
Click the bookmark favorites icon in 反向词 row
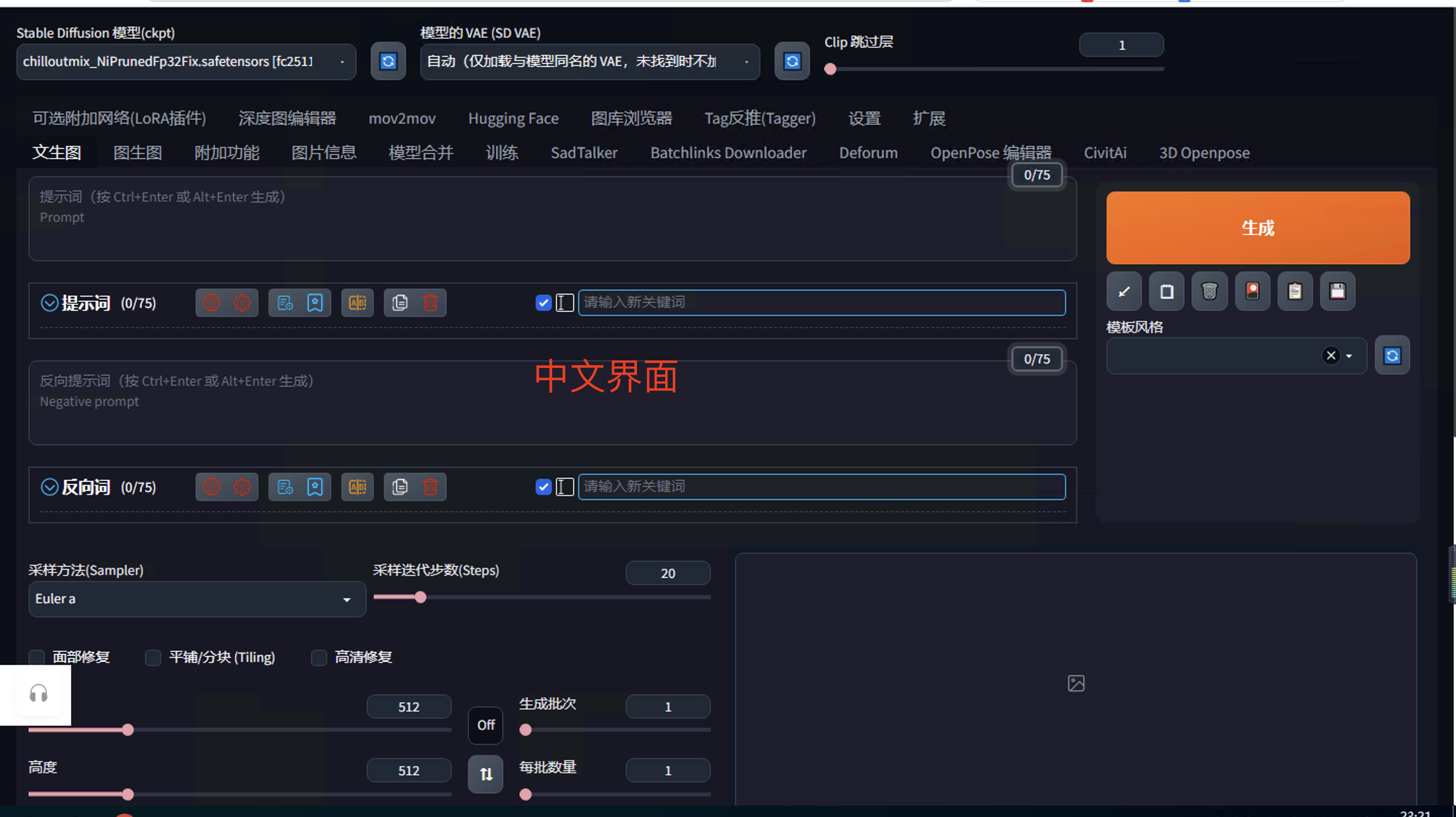click(315, 487)
